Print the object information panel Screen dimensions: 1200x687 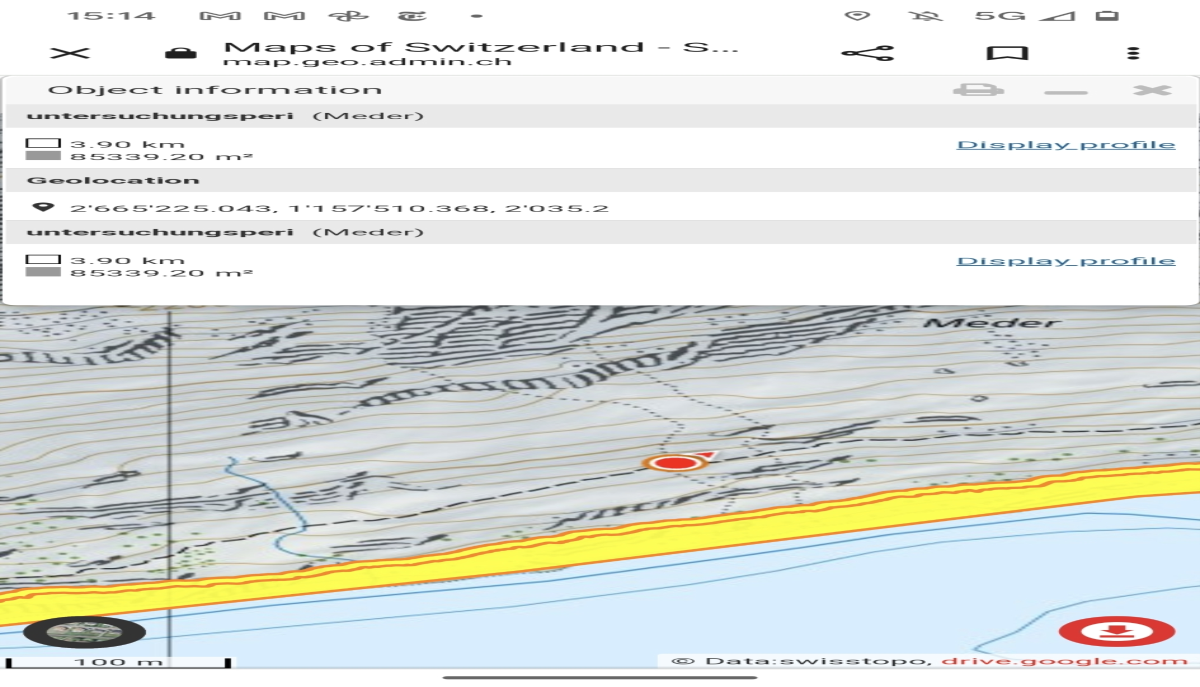click(x=978, y=90)
